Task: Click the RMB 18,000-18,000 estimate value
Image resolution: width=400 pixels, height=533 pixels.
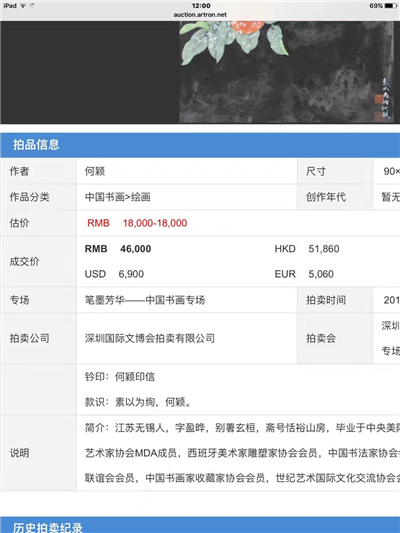Action: point(137,223)
